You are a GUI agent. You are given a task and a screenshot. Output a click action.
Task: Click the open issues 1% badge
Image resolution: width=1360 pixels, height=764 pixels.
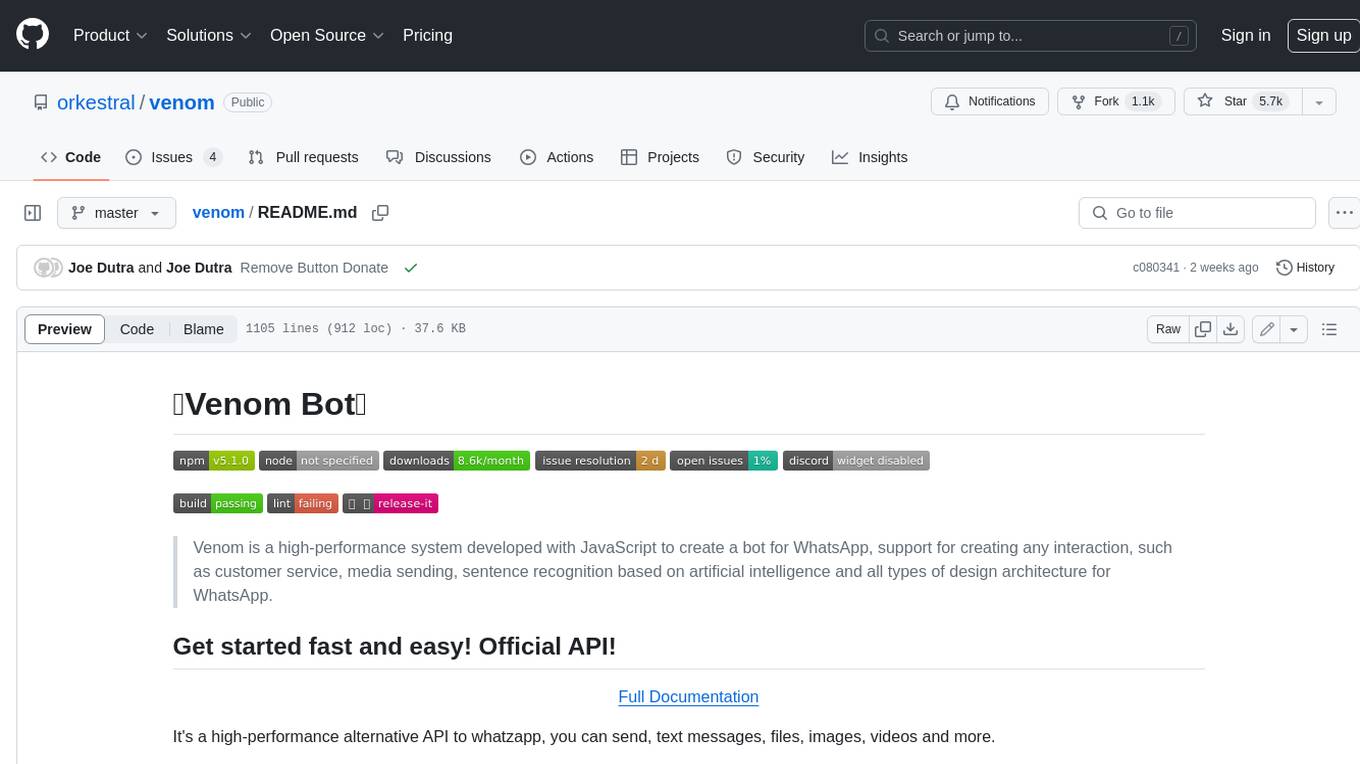(x=723, y=461)
